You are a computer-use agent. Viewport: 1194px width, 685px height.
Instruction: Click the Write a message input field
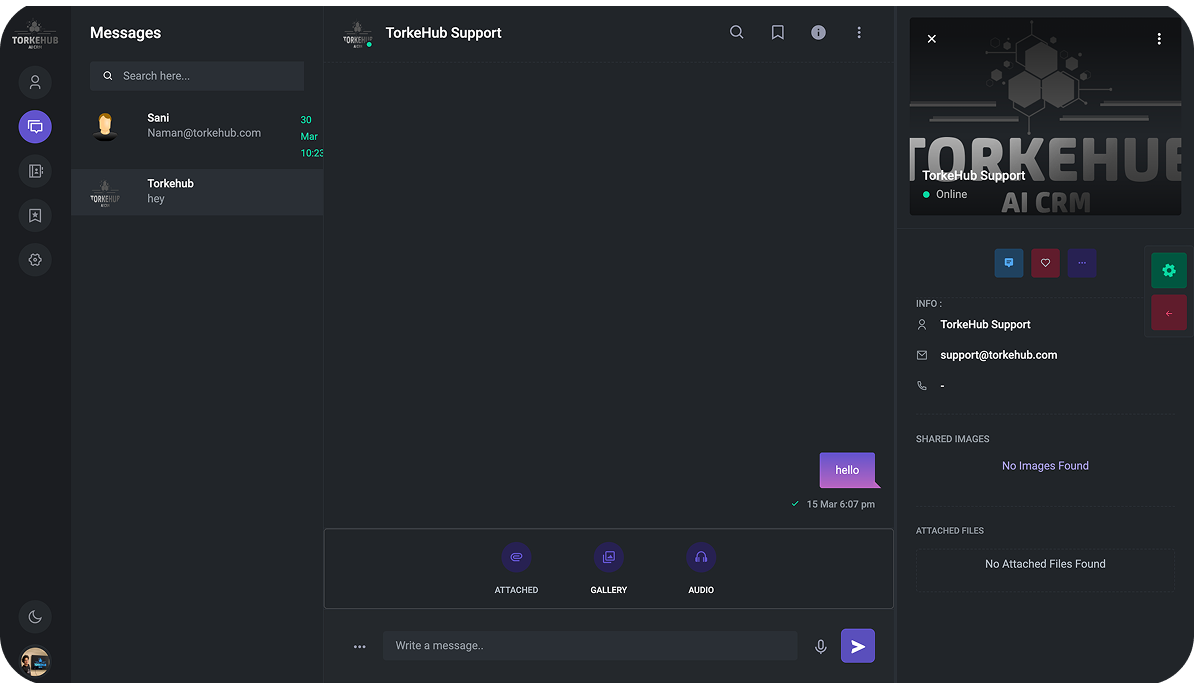590,646
